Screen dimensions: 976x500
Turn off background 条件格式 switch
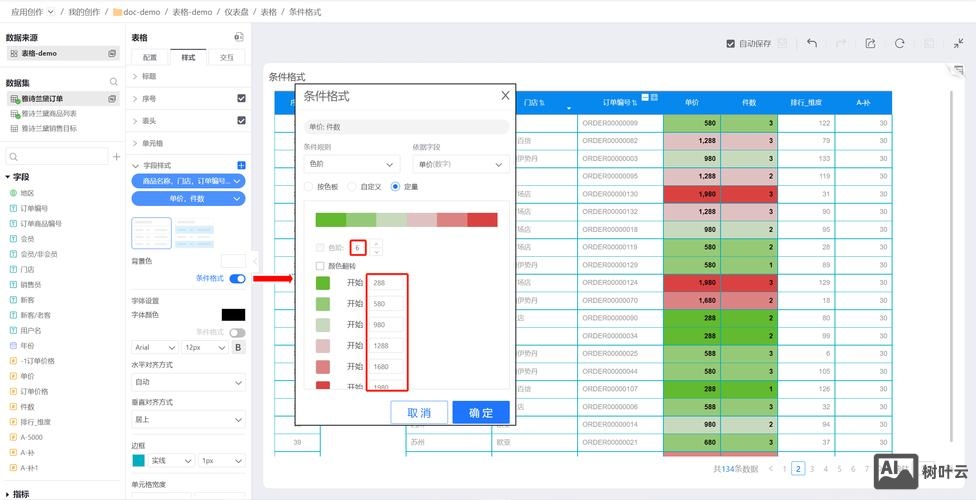[x=237, y=278]
